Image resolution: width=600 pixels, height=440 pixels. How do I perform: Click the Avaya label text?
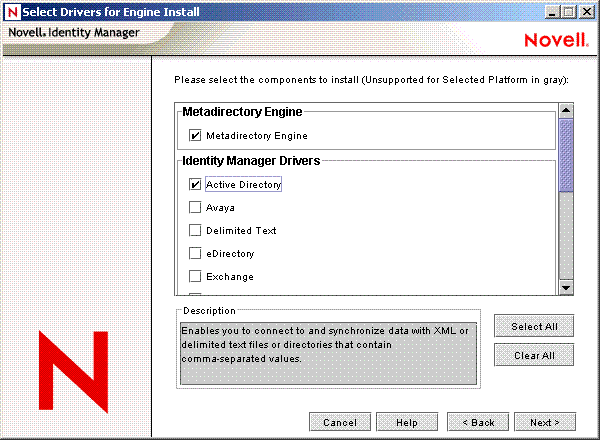pos(220,208)
